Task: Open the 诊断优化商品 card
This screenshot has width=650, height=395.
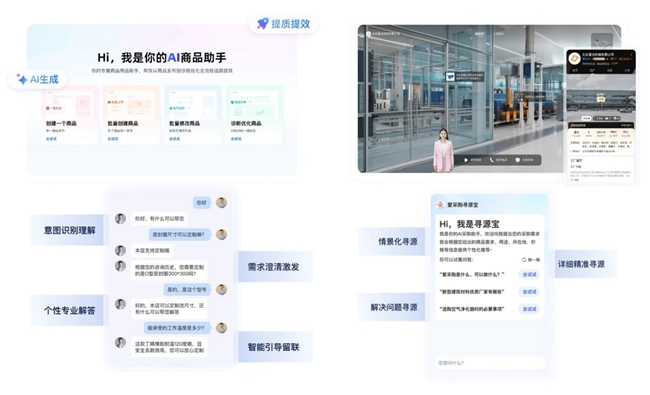Action: 255,115
